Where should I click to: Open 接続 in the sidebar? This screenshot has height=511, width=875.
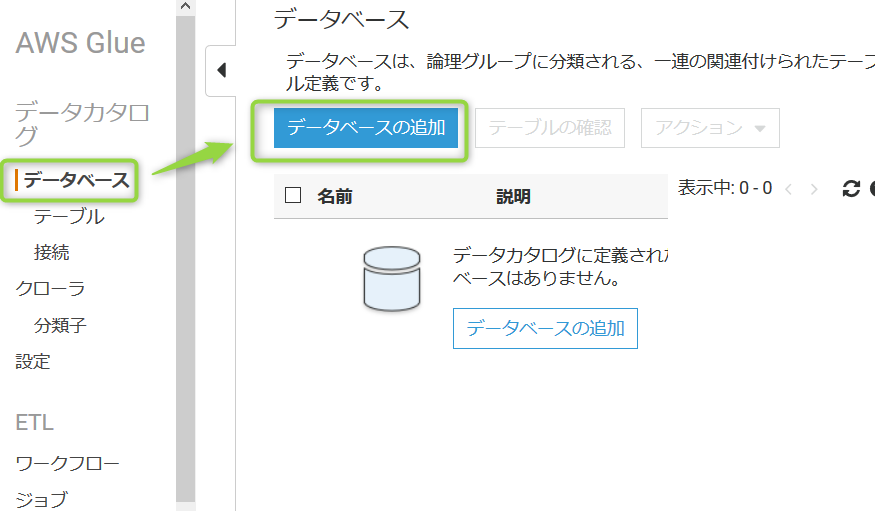point(51,252)
